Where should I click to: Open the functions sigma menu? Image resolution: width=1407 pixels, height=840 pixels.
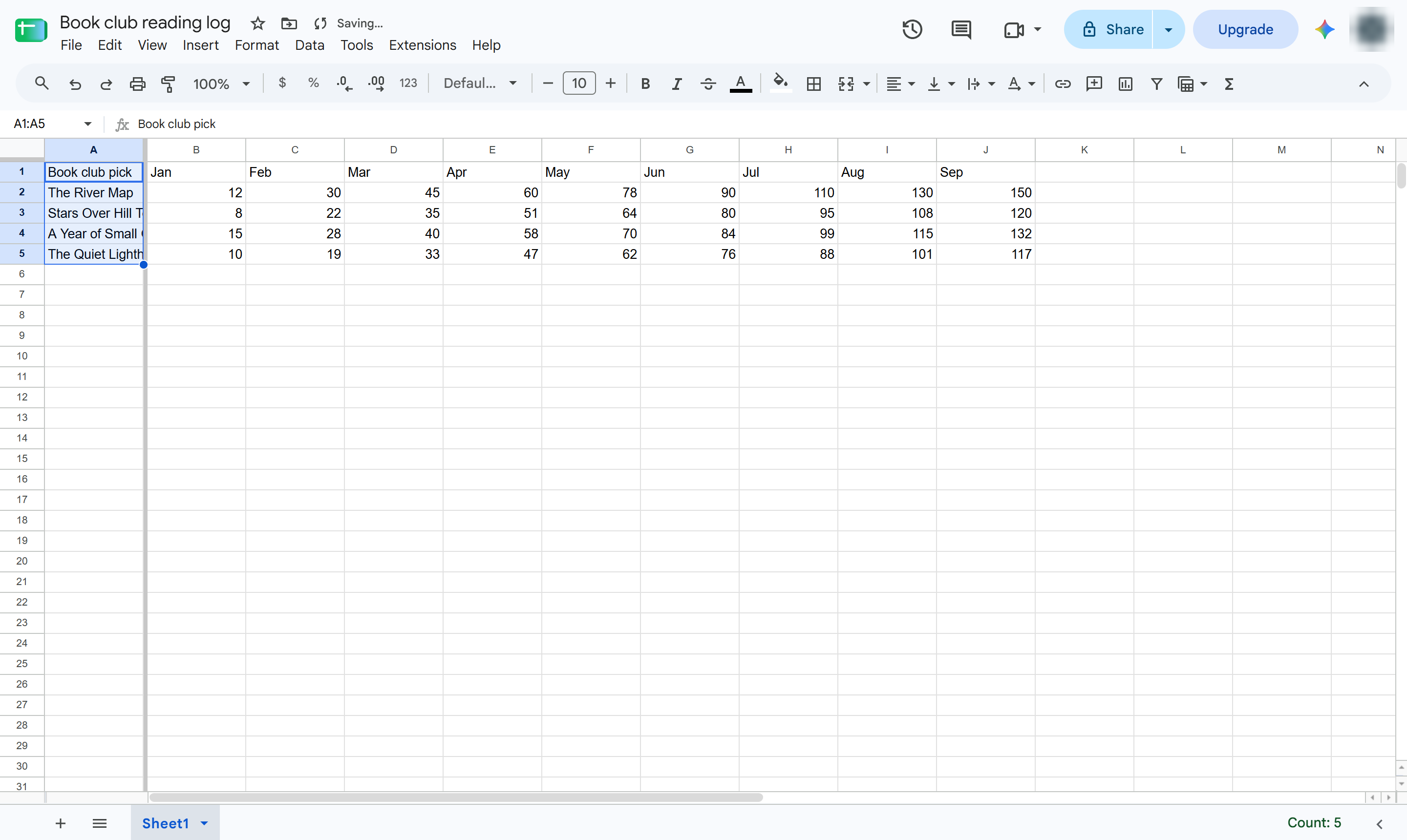1229,84
